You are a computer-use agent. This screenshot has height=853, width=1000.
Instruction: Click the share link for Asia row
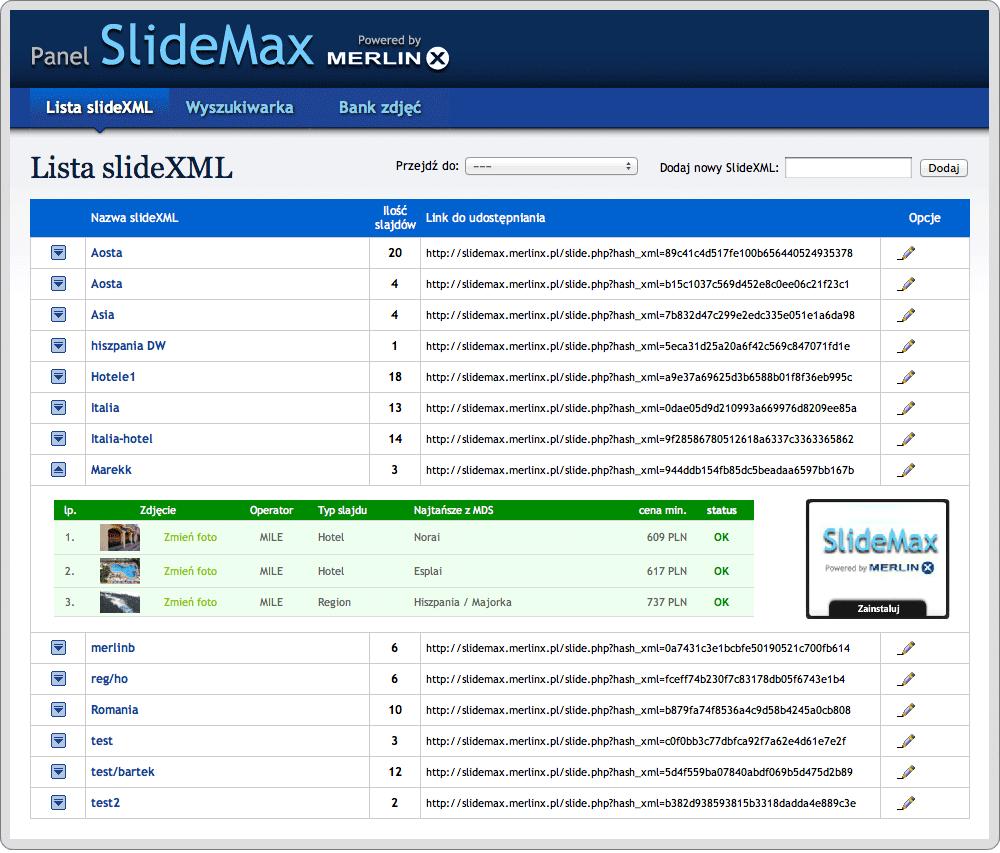[x=640, y=315]
